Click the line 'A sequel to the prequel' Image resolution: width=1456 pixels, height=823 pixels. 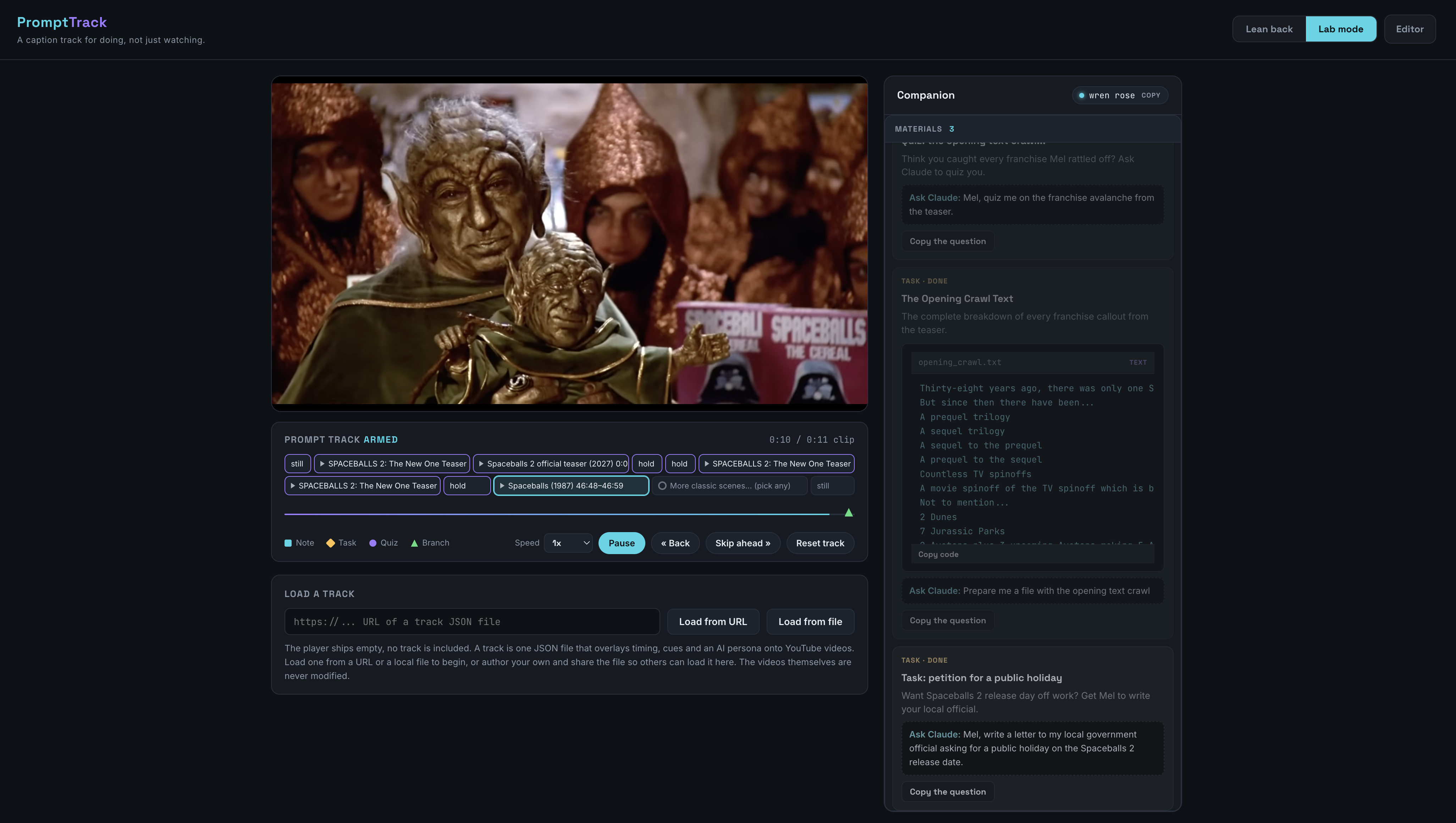pyautogui.click(x=981, y=446)
